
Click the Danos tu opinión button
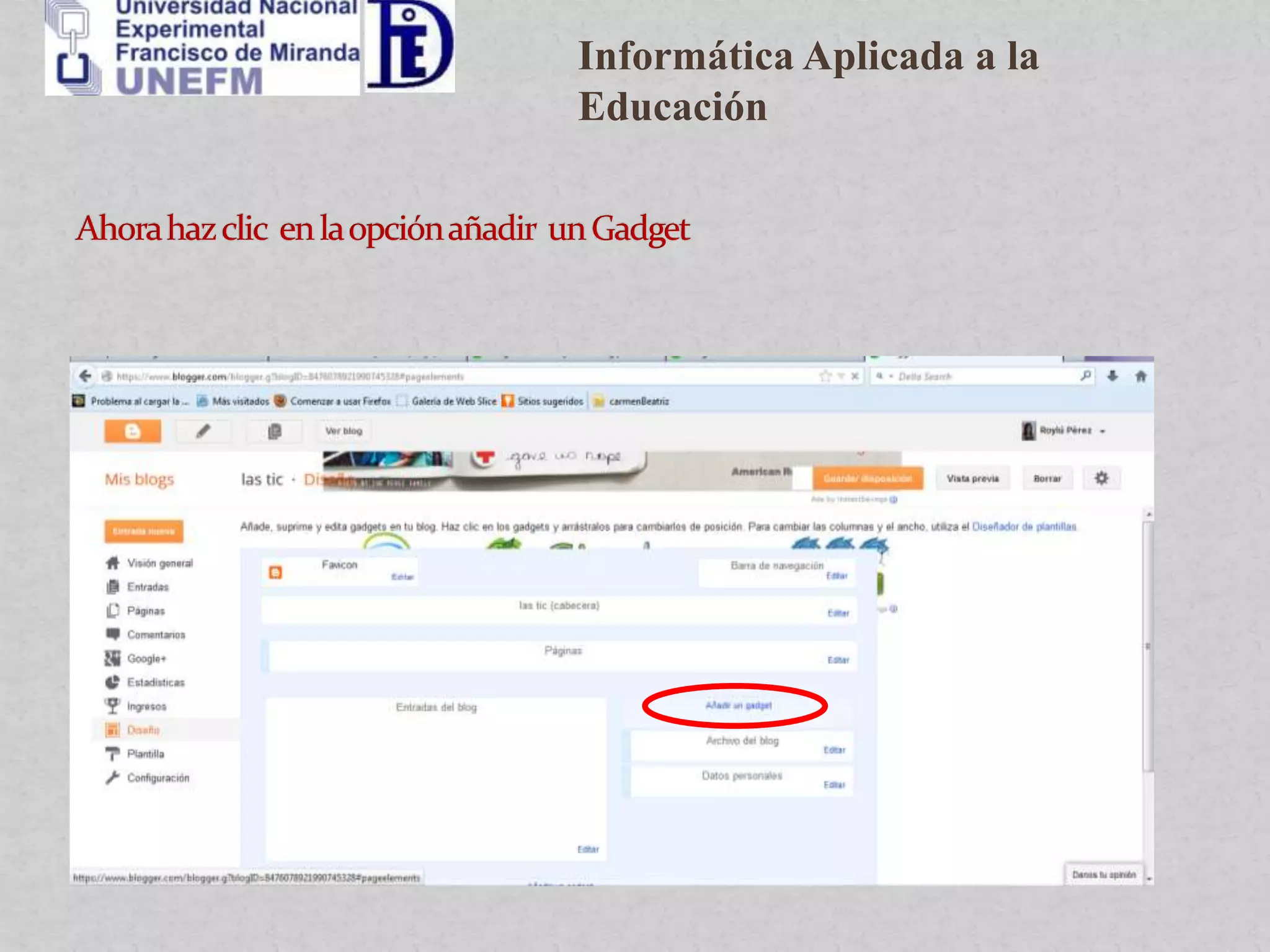[1104, 875]
